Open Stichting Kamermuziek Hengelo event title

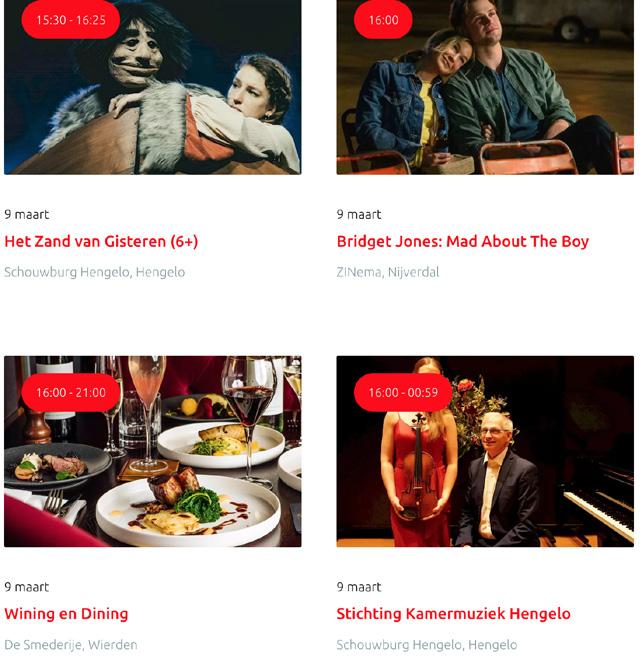coord(453,614)
